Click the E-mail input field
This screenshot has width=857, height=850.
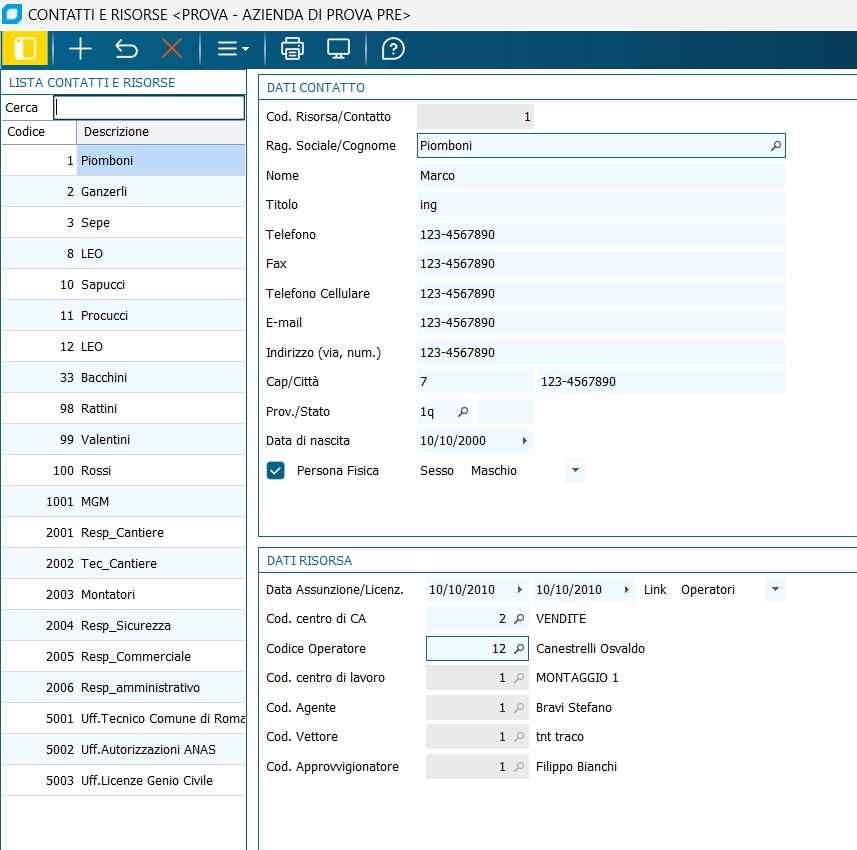coord(600,323)
